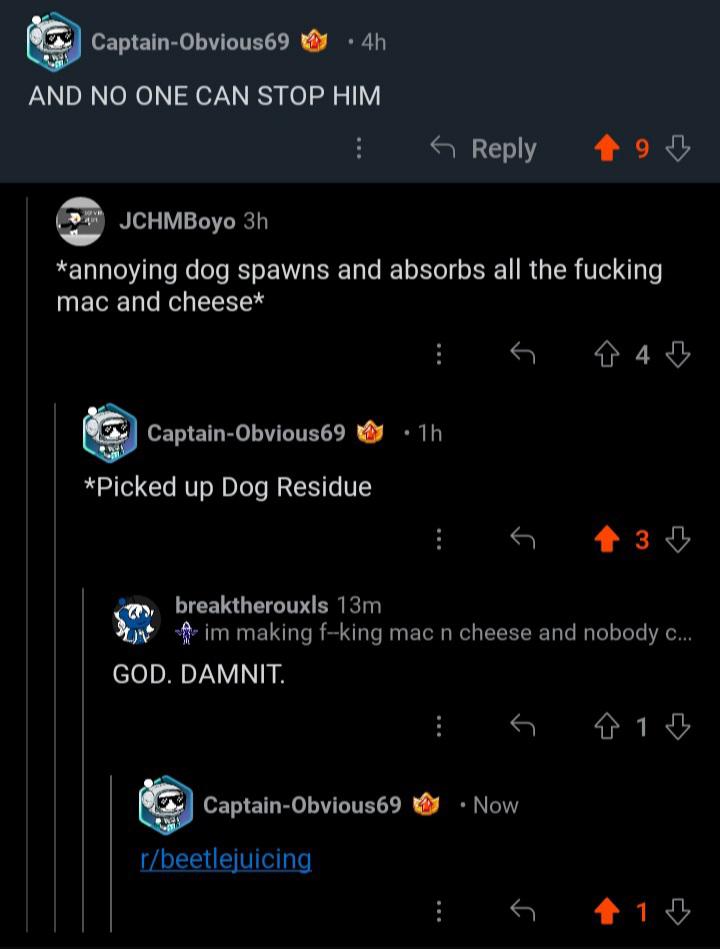Upvote JCHMBoyo's annoying dog comment

coord(607,355)
